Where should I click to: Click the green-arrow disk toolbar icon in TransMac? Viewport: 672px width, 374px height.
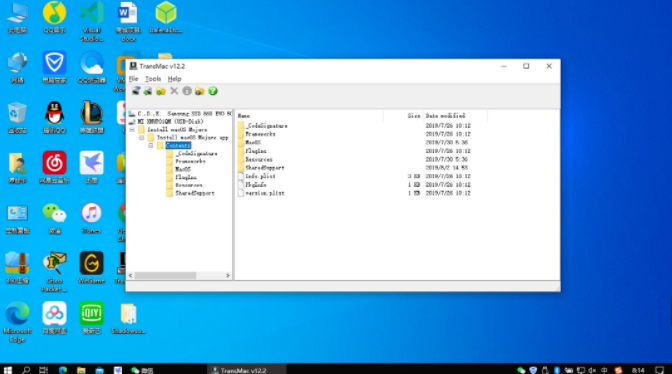tap(148, 91)
